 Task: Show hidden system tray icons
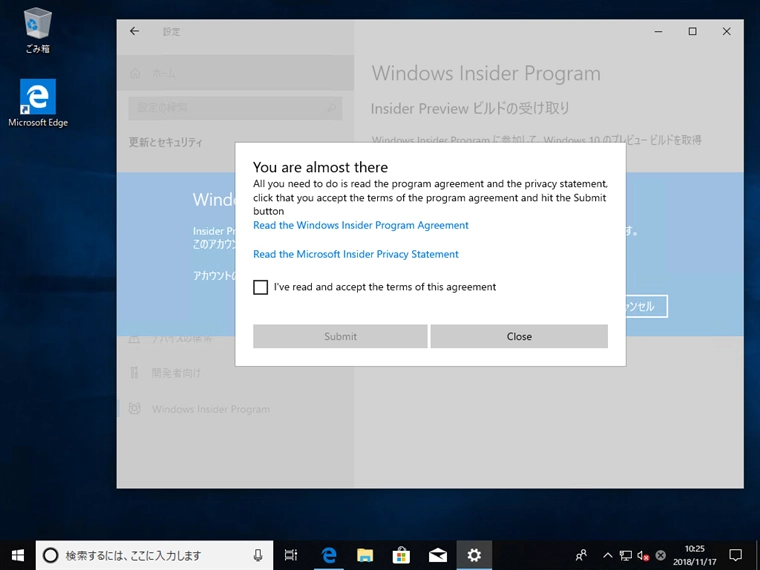pyautogui.click(x=607, y=555)
